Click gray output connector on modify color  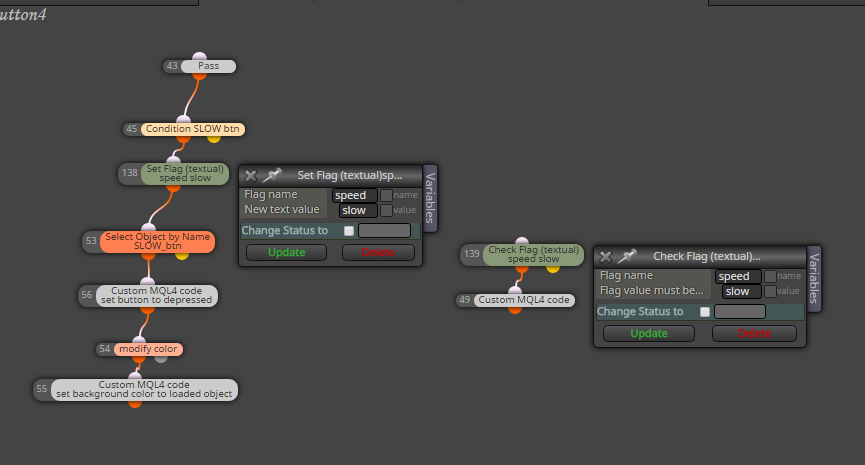coord(161,359)
